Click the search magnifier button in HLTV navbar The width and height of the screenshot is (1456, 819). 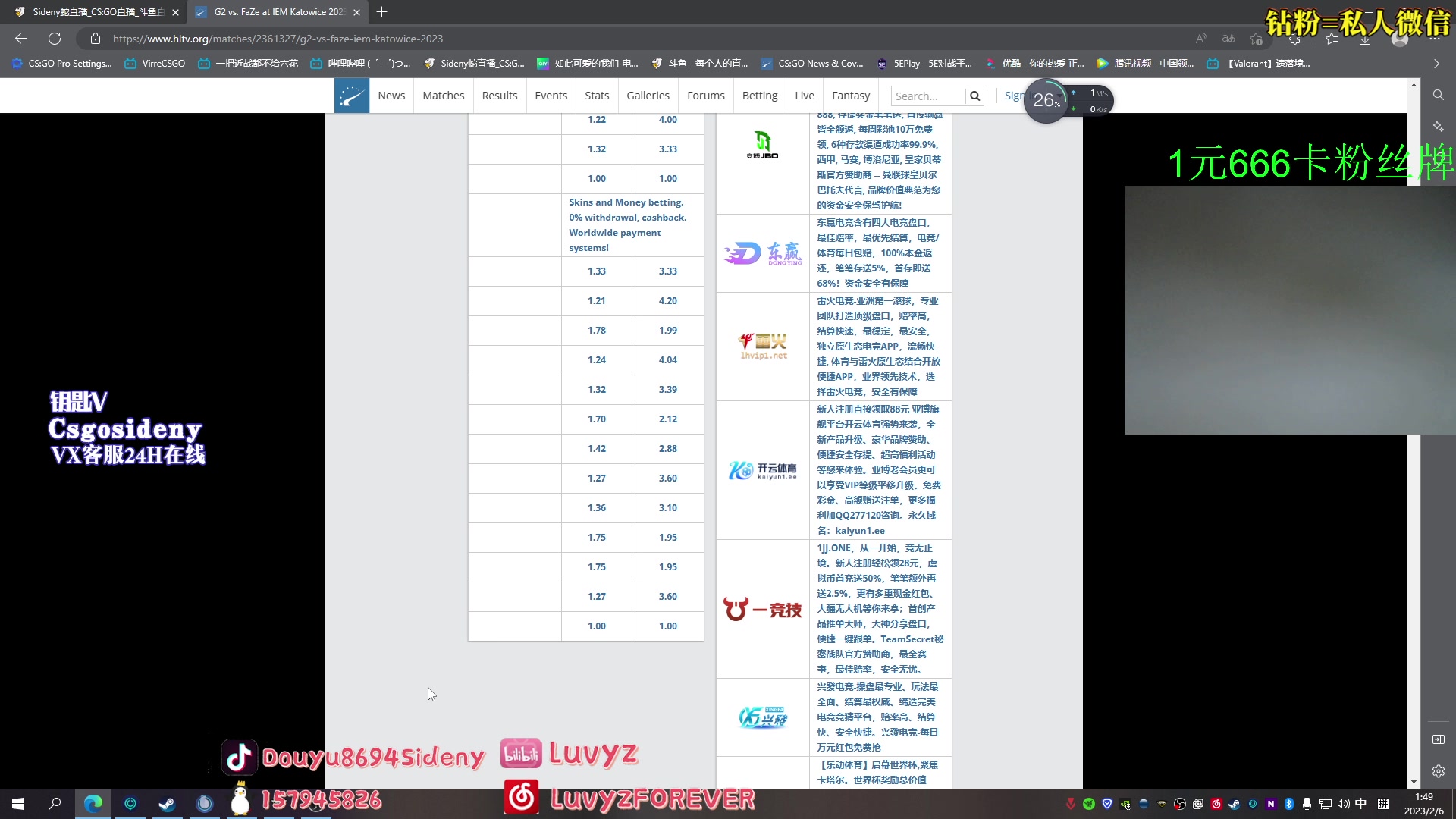975,96
